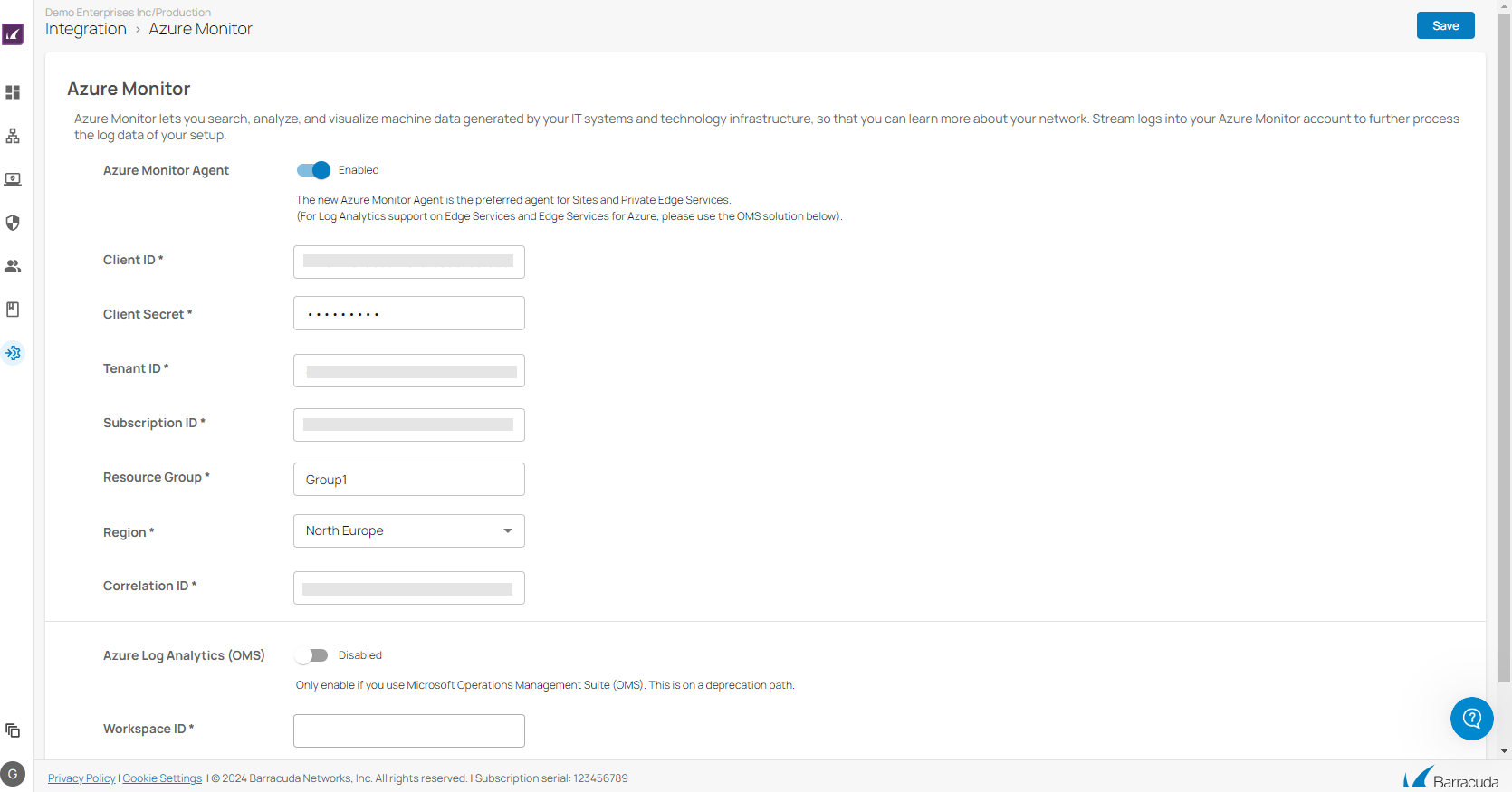The width and height of the screenshot is (1512, 792).
Task: Click the Client ID input field
Action: 409,262
